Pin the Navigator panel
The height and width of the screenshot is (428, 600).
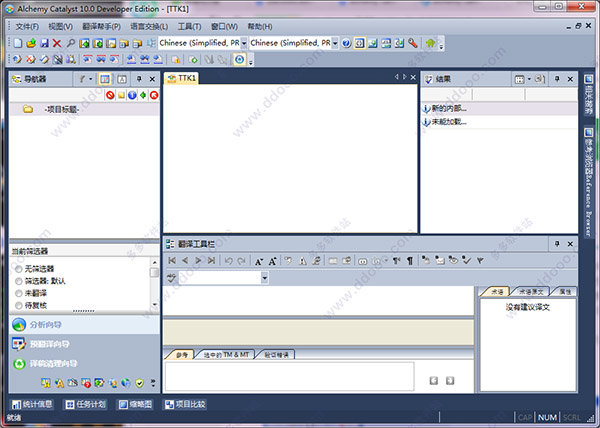139,79
